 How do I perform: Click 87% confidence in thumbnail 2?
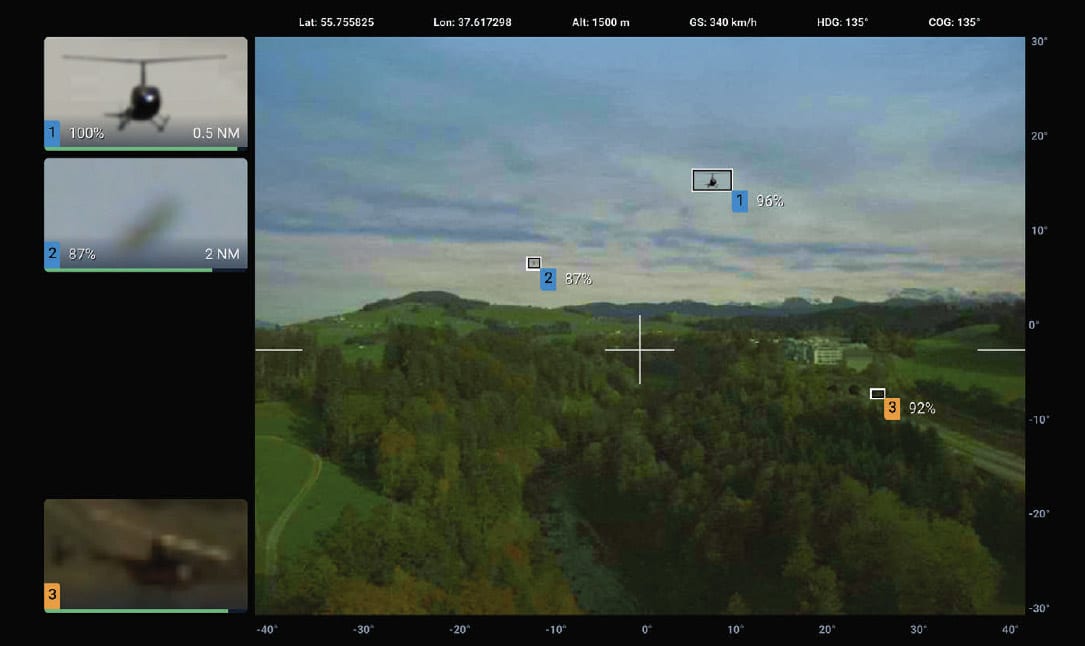coord(82,255)
